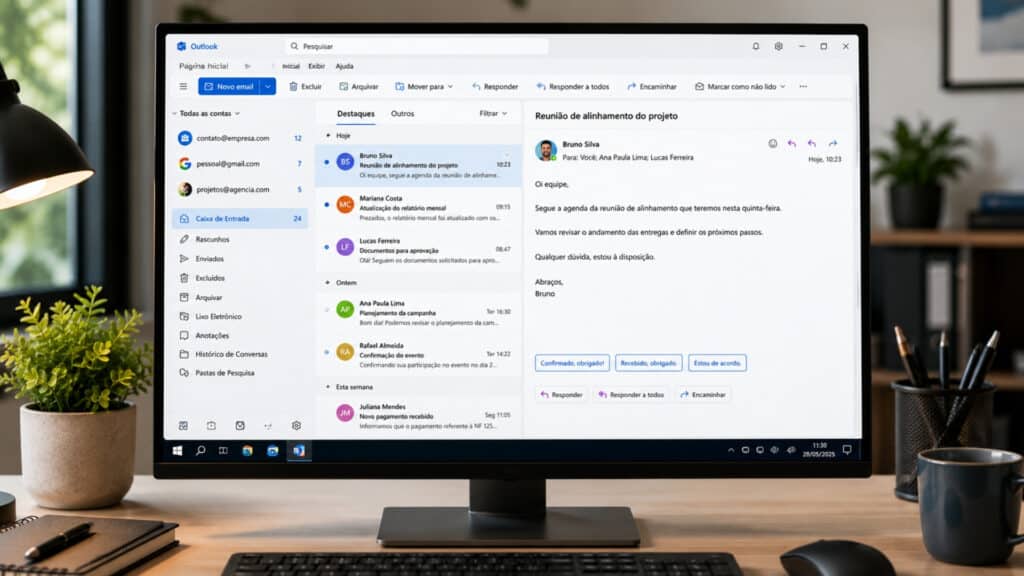Choose the 'Confirmado, obrigado!' suggested reply
The height and width of the screenshot is (576, 1024).
572,363
